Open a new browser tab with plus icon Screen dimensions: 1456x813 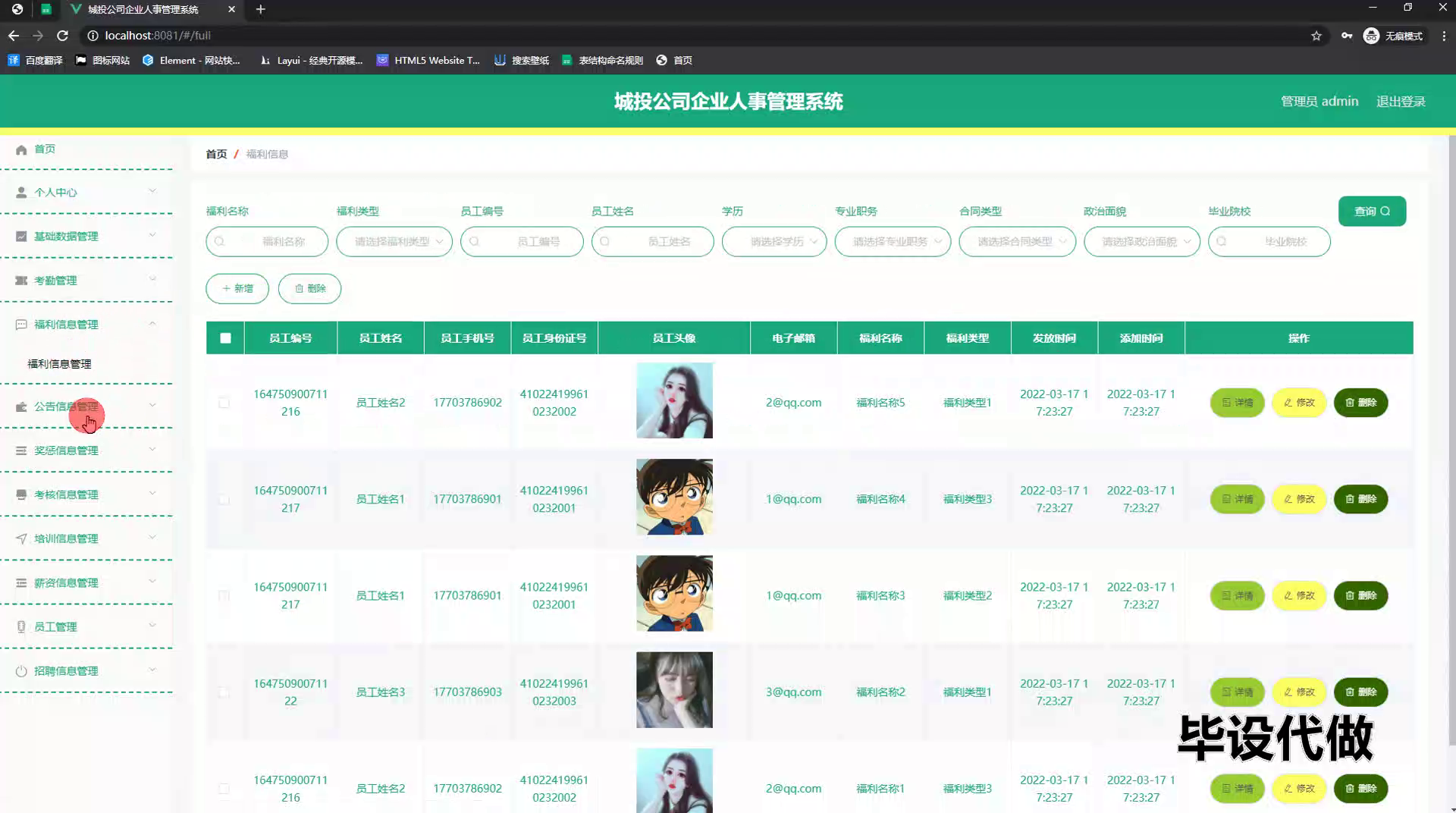tap(261, 9)
